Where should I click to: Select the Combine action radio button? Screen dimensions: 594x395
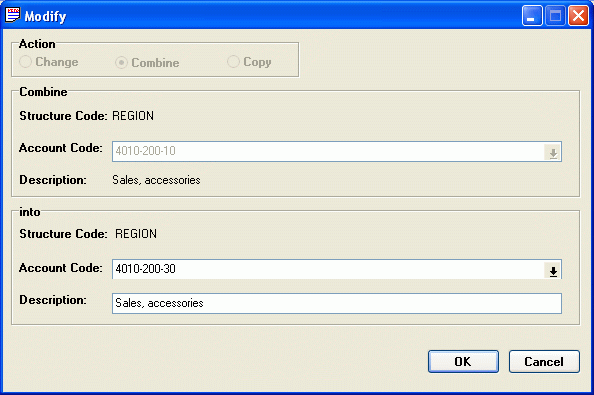121,62
